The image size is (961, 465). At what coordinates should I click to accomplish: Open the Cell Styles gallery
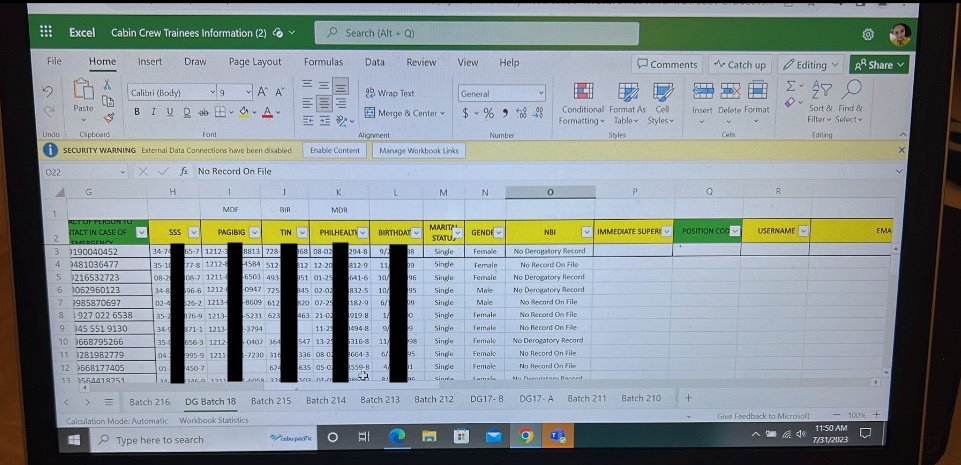[662, 103]
